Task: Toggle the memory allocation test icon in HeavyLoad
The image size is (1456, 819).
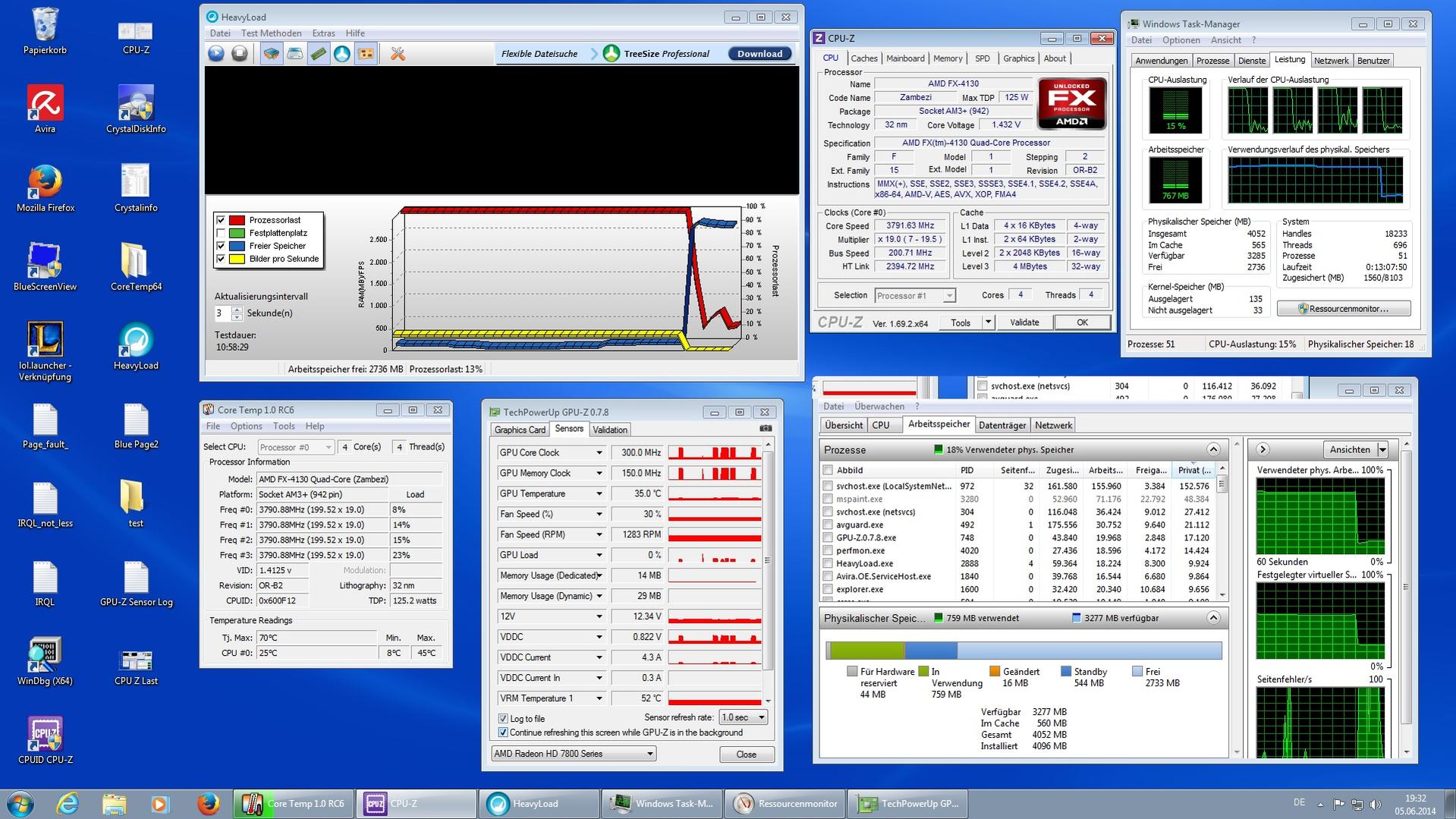Action: [319, 54]
